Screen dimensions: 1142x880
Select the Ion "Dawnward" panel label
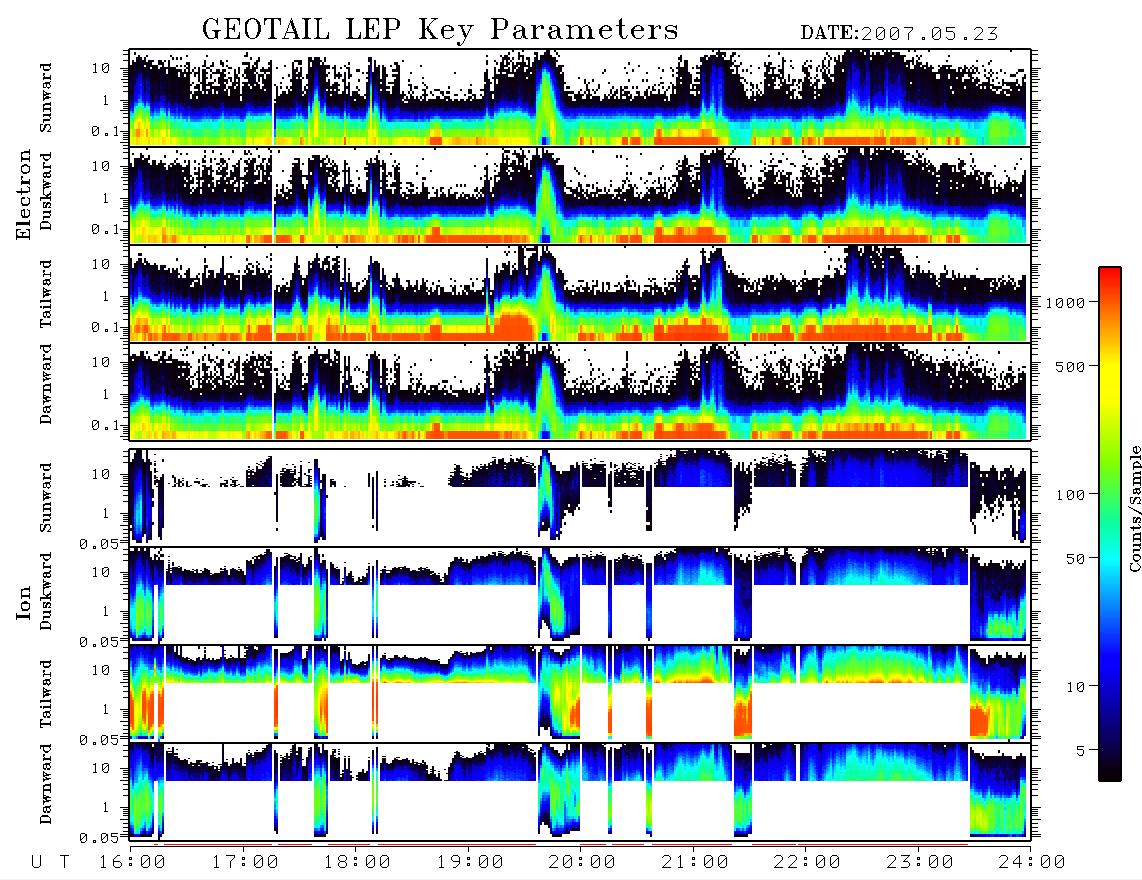46,784
